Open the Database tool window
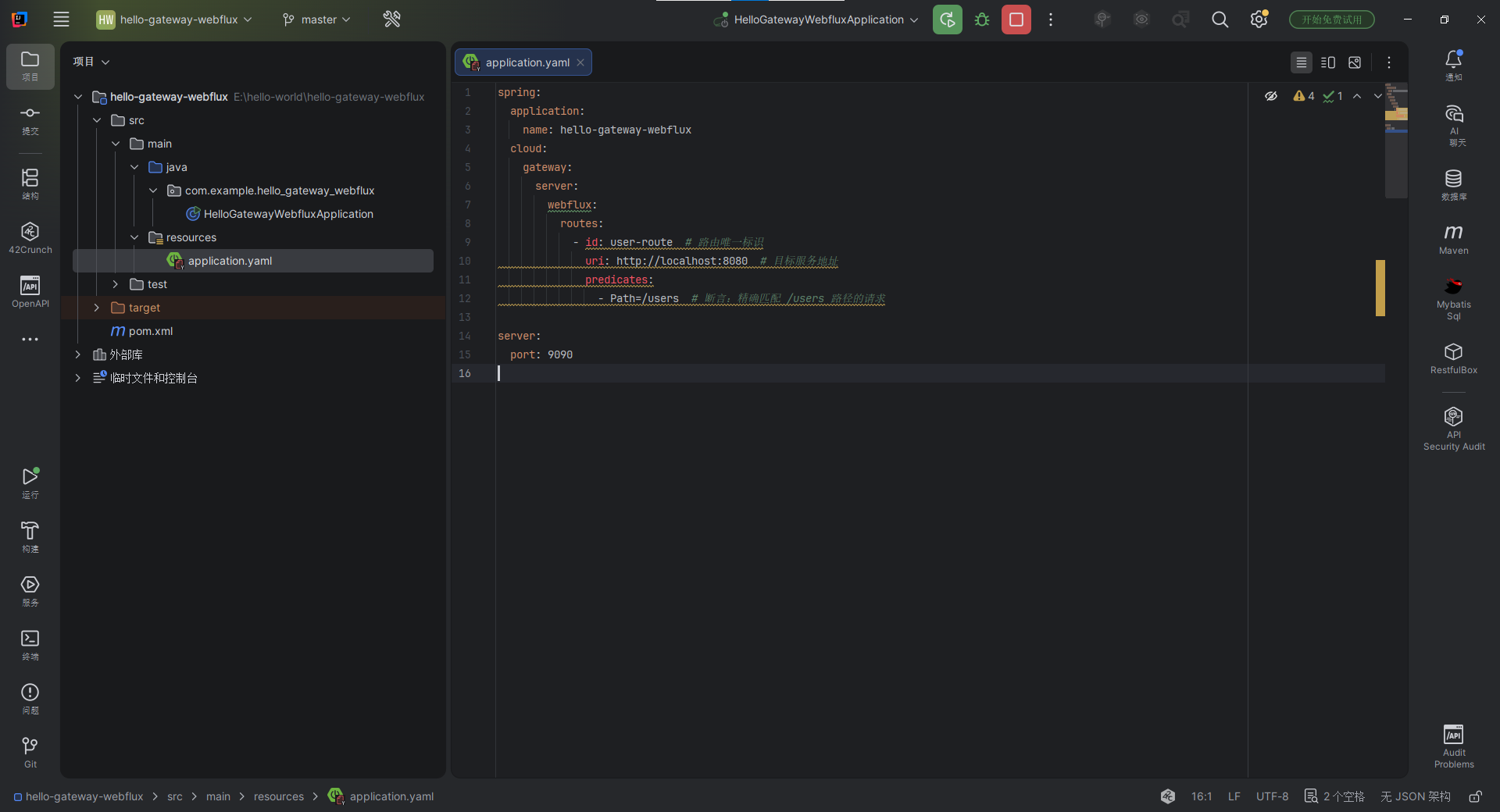 1454,185
